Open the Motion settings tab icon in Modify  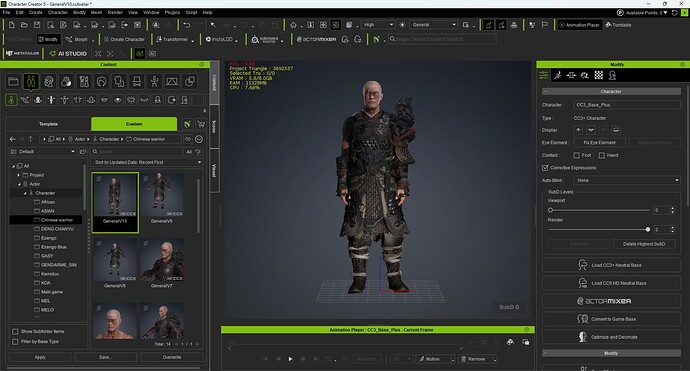[558, 75]
